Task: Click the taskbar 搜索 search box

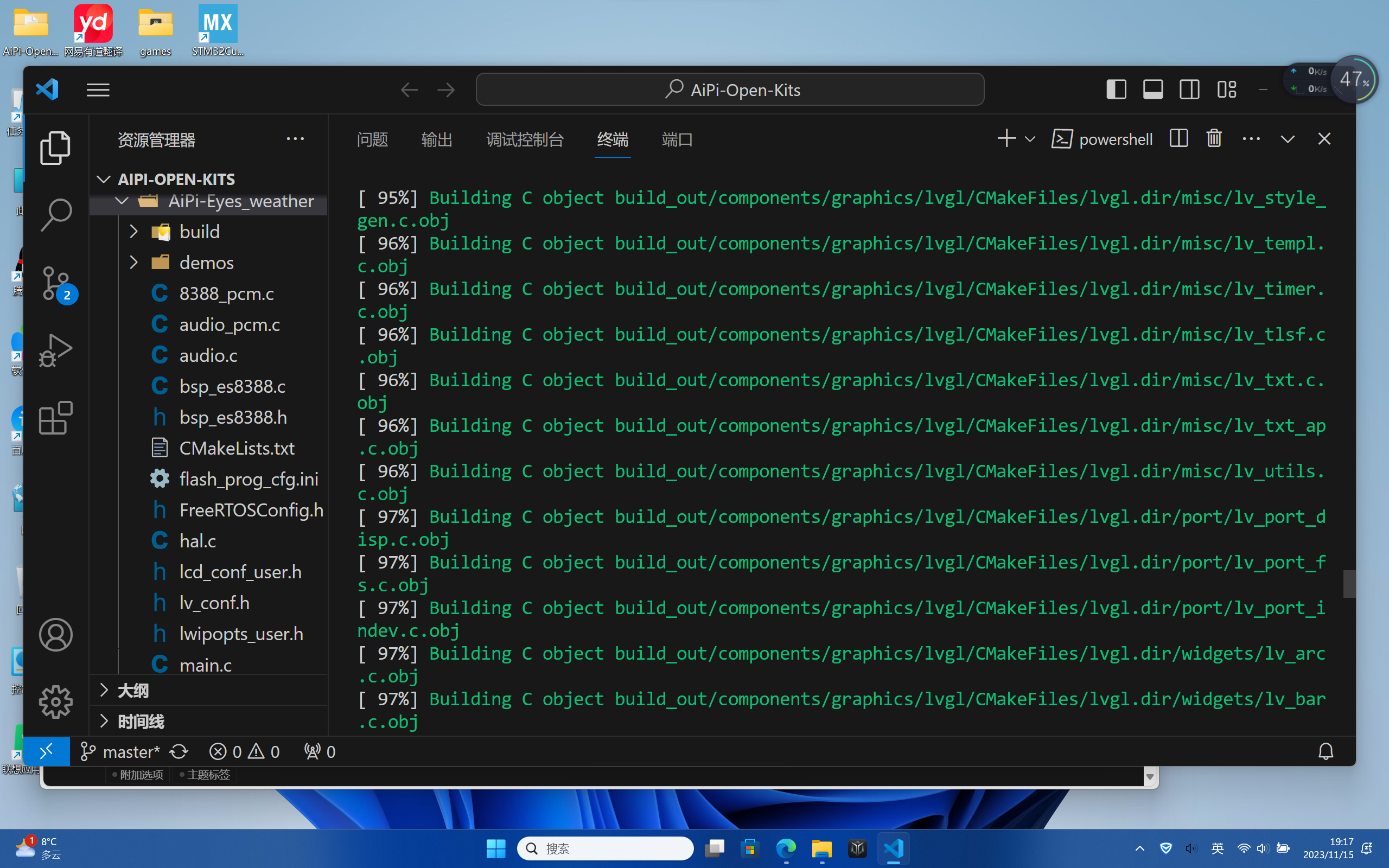Action: click(x=605, y=848)
